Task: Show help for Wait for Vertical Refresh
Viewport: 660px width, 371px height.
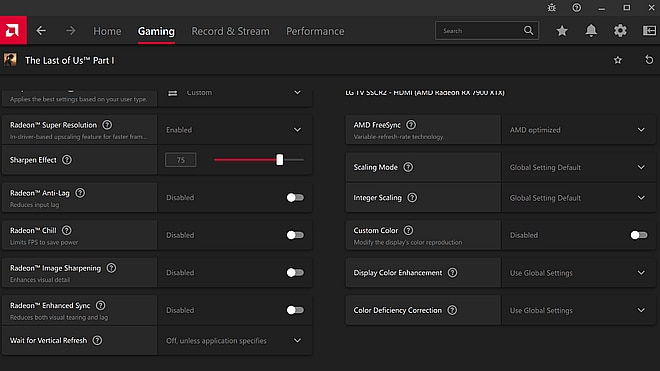Action: (x=97, y=340)
